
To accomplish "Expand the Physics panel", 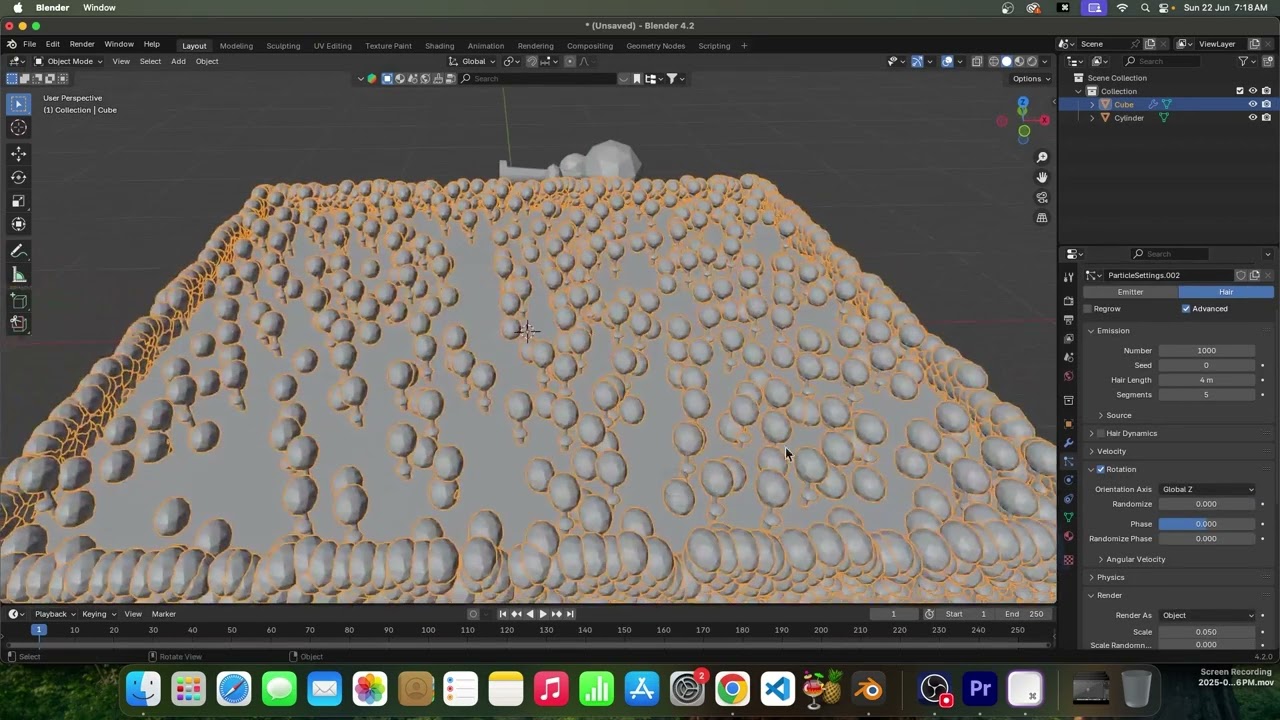I will click(x=1110, y=577).
